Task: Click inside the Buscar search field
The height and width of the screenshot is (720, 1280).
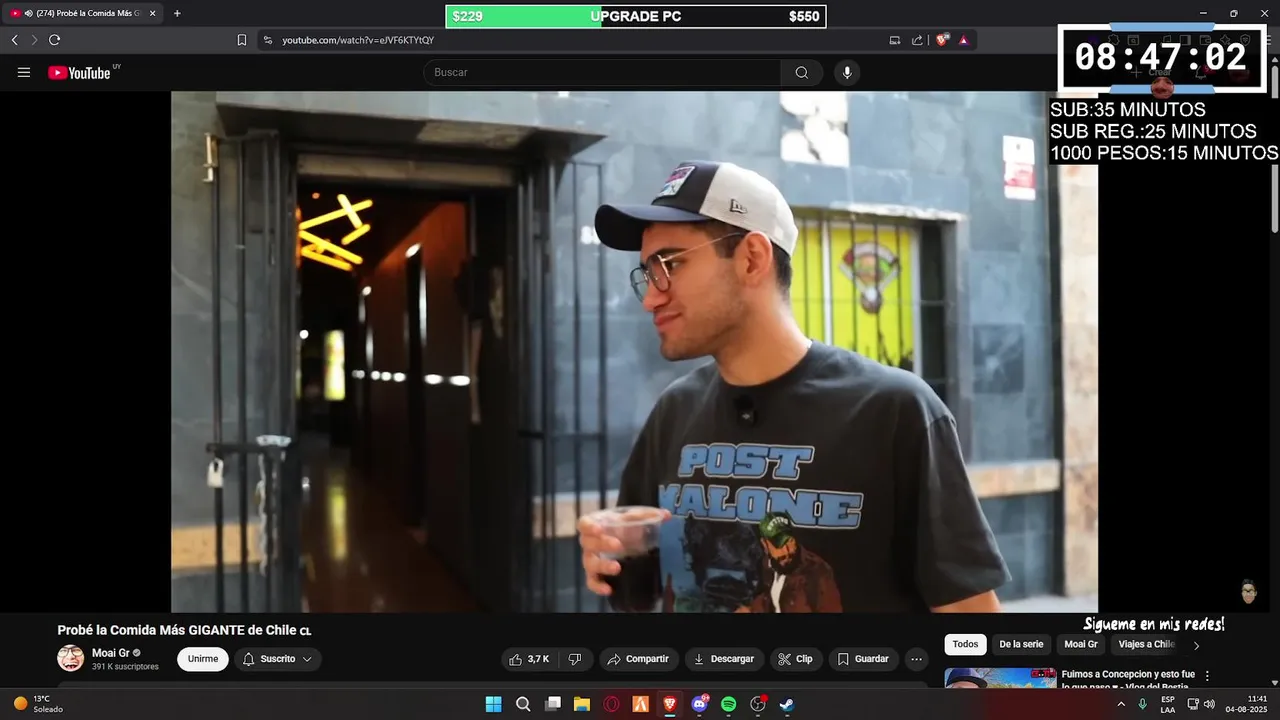Action: click(603, 72)
